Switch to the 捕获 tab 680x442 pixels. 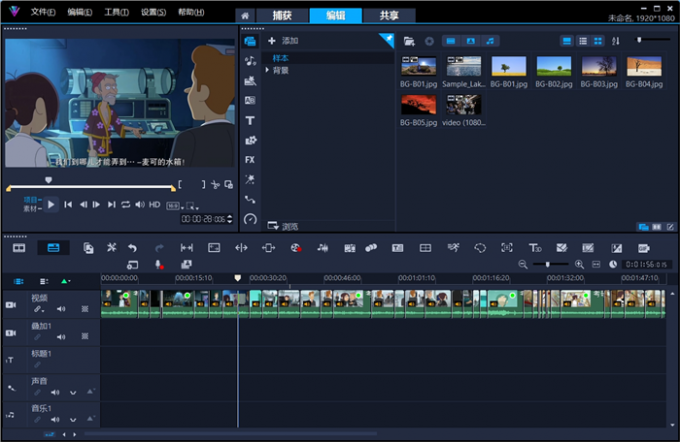pyautogui.click(x=282, y=16)
